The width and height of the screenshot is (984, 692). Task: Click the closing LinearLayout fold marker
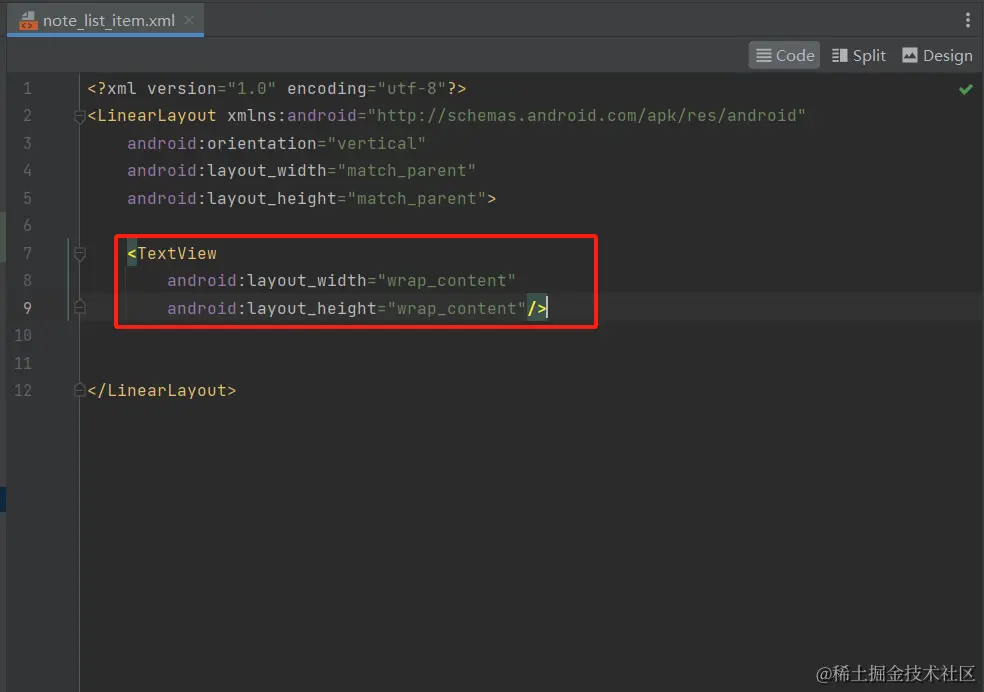tap(79, 390)
